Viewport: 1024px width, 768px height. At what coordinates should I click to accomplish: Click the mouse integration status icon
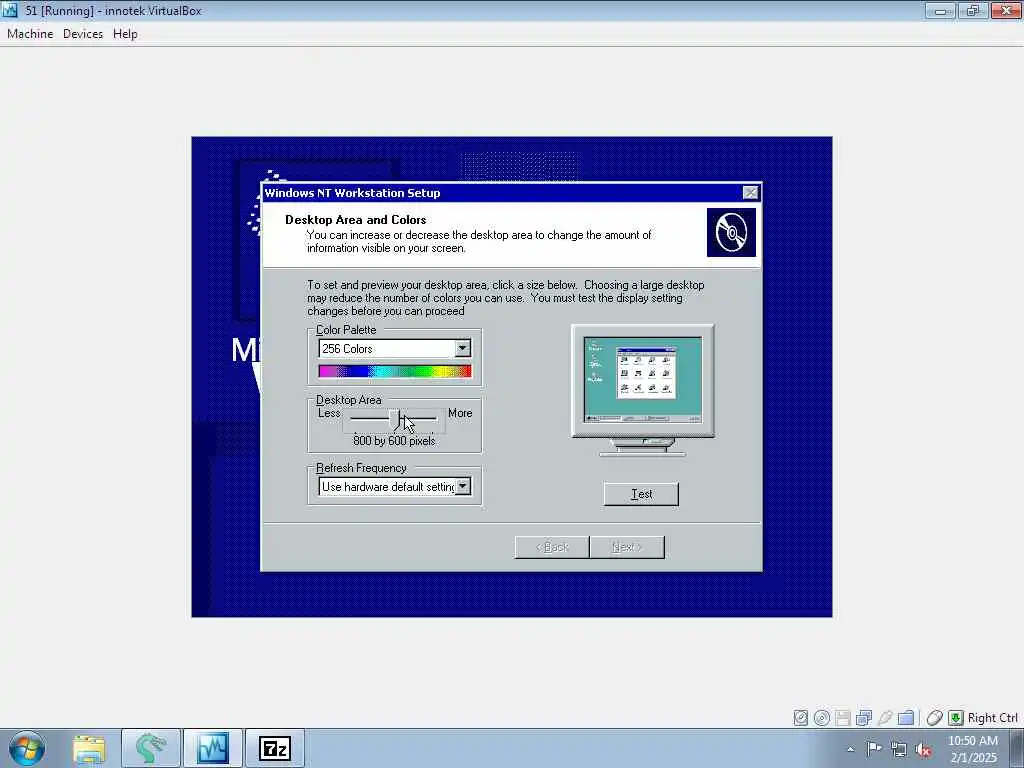point(935,718)
